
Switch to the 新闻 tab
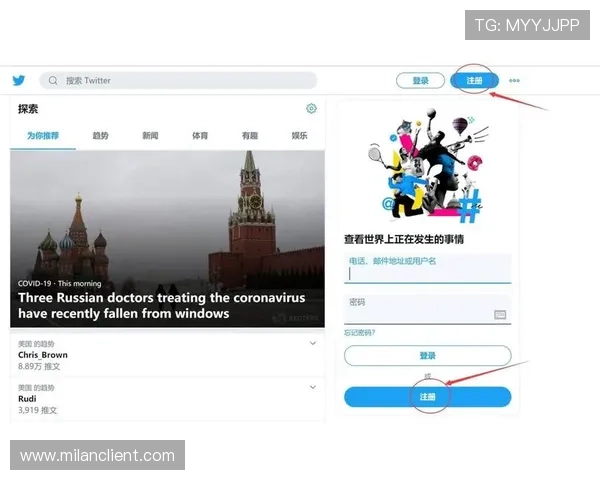point(150,136)
